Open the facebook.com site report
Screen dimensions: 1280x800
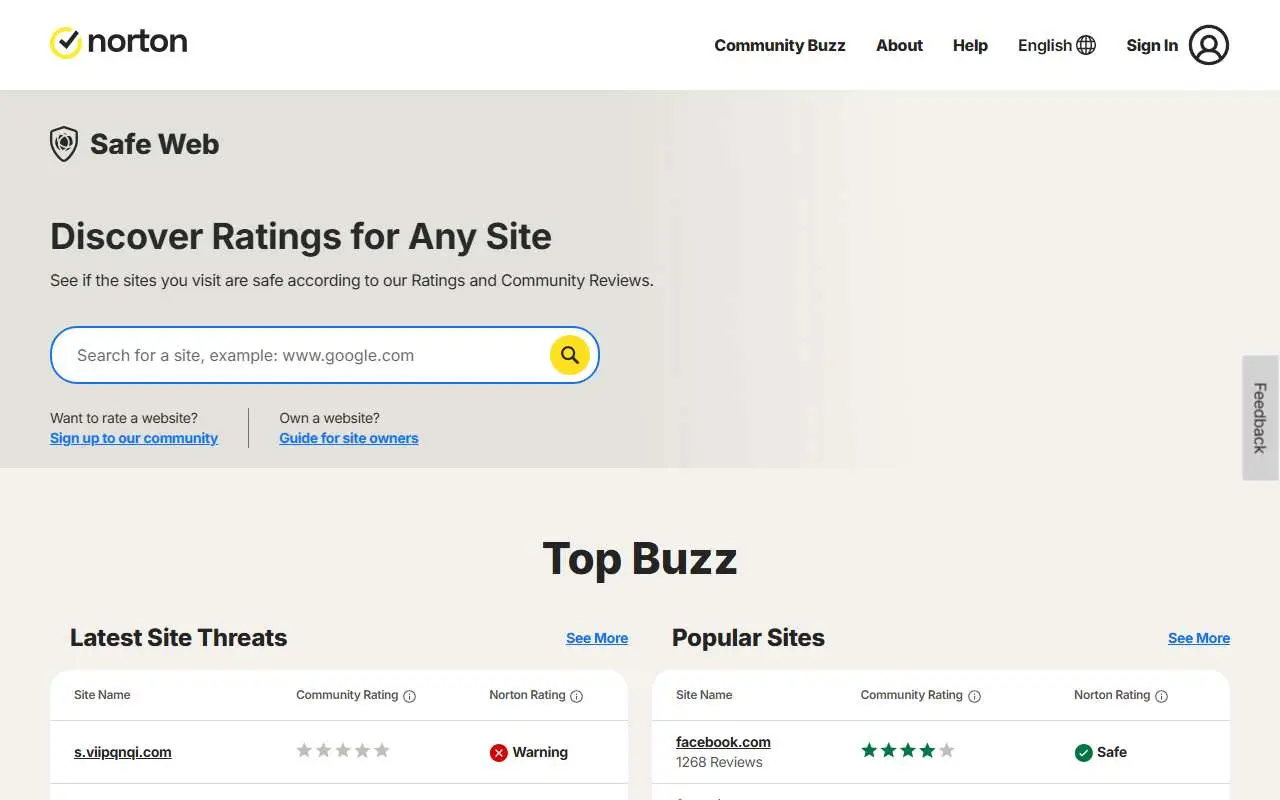coord(723,742)
